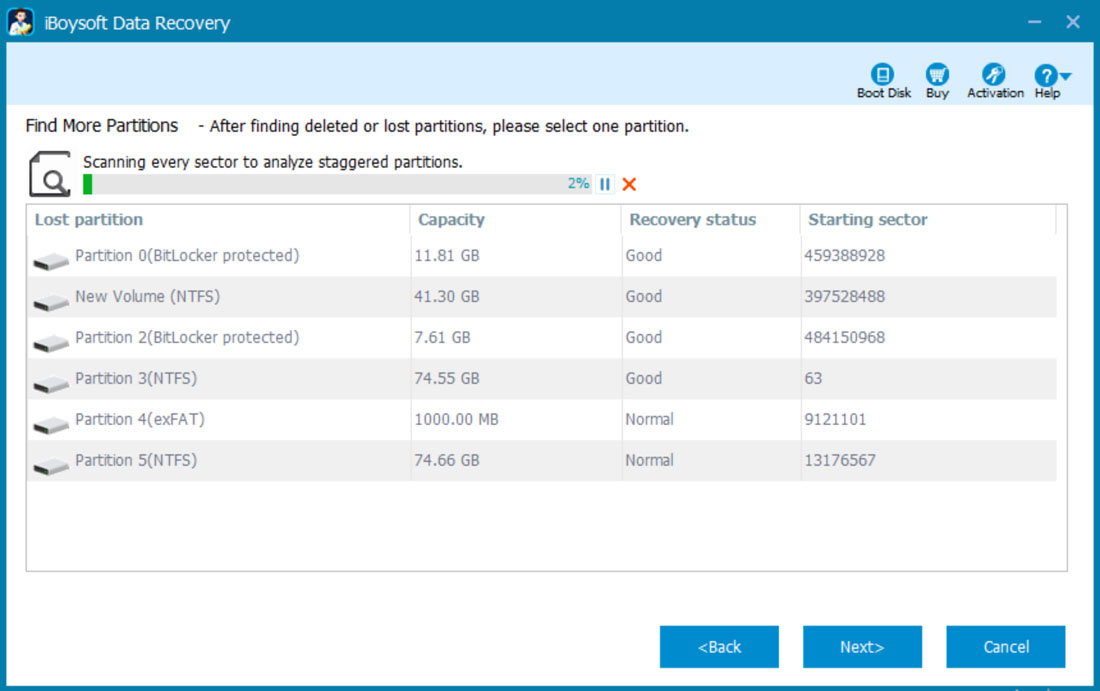
Task: Choose Partition 4 (exFAT) entry
Action: [140, 420]
